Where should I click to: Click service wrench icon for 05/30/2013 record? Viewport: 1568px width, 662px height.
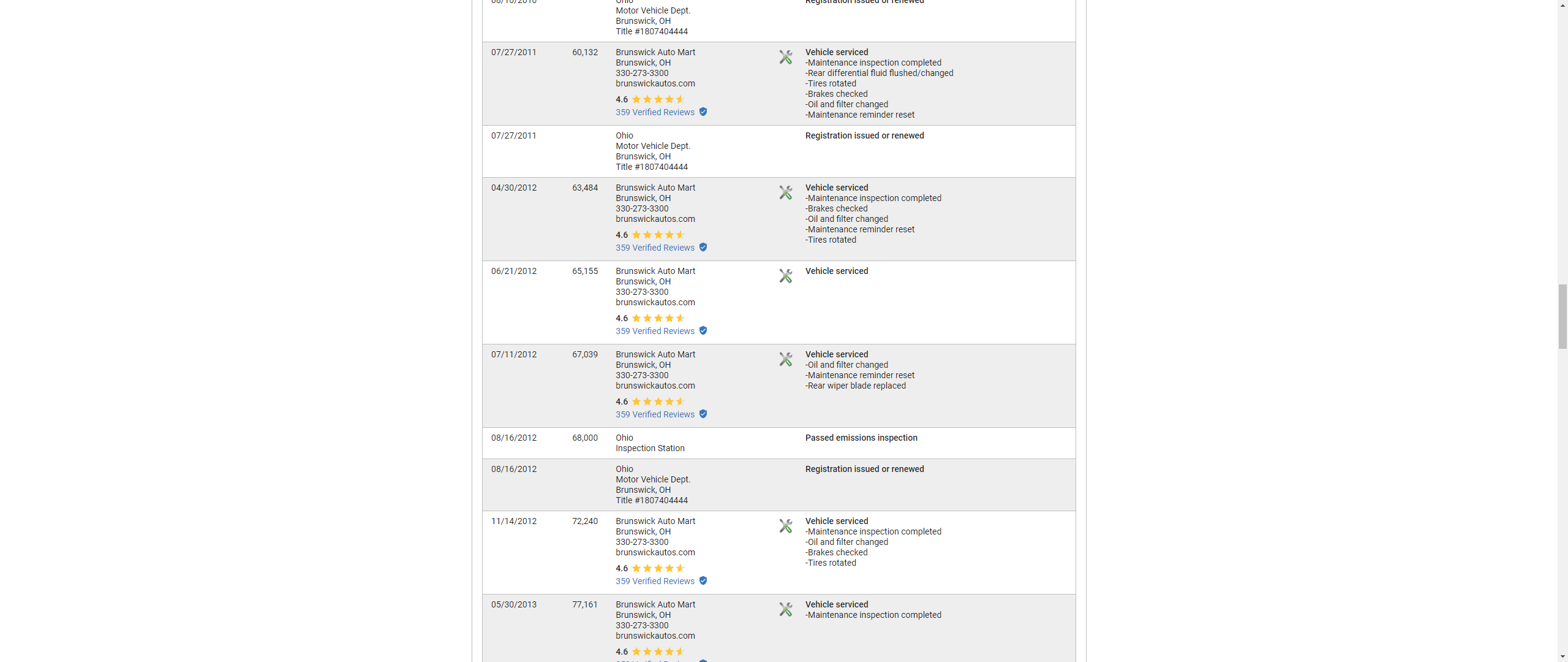coord(785,609)
